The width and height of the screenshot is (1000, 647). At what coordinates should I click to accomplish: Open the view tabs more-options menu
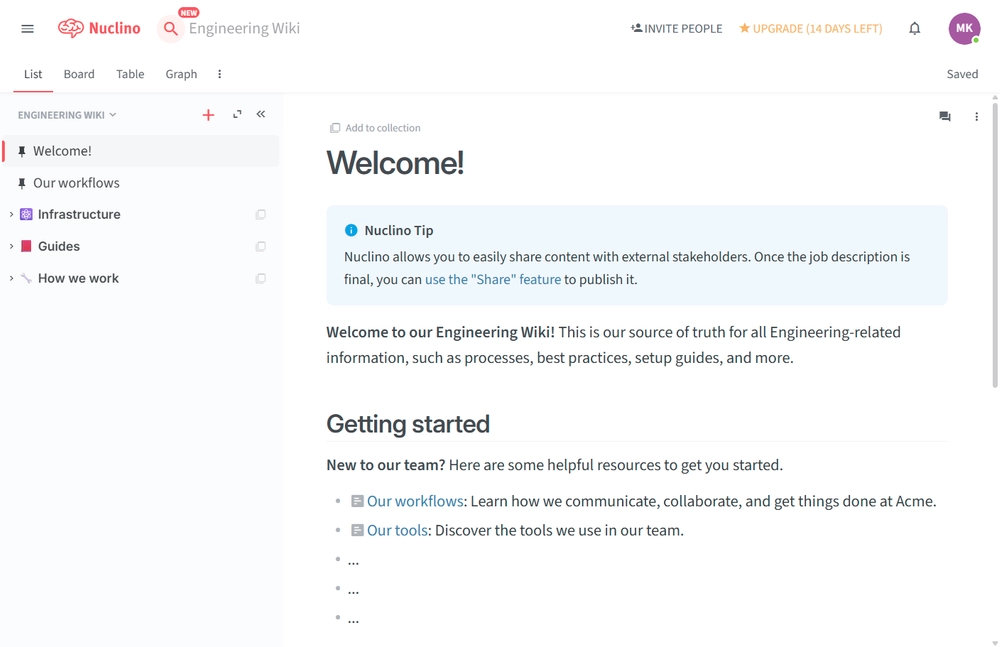tap(219, 74)
